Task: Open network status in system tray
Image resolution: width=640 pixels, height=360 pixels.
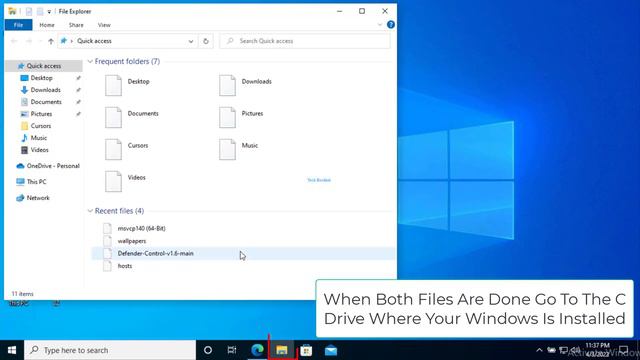Action: point(563,350)
